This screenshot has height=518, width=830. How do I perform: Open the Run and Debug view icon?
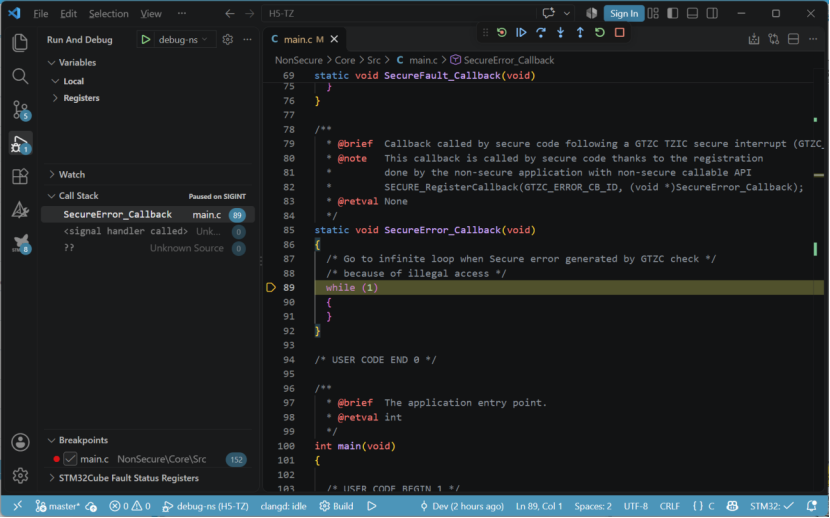(20, 143)
